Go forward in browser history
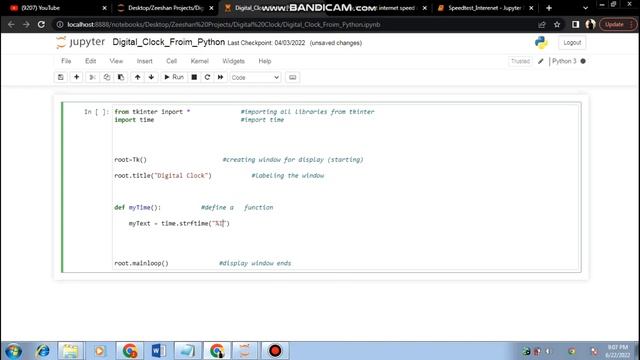Viewport: 640px width, 360px height. coord(26,24)
